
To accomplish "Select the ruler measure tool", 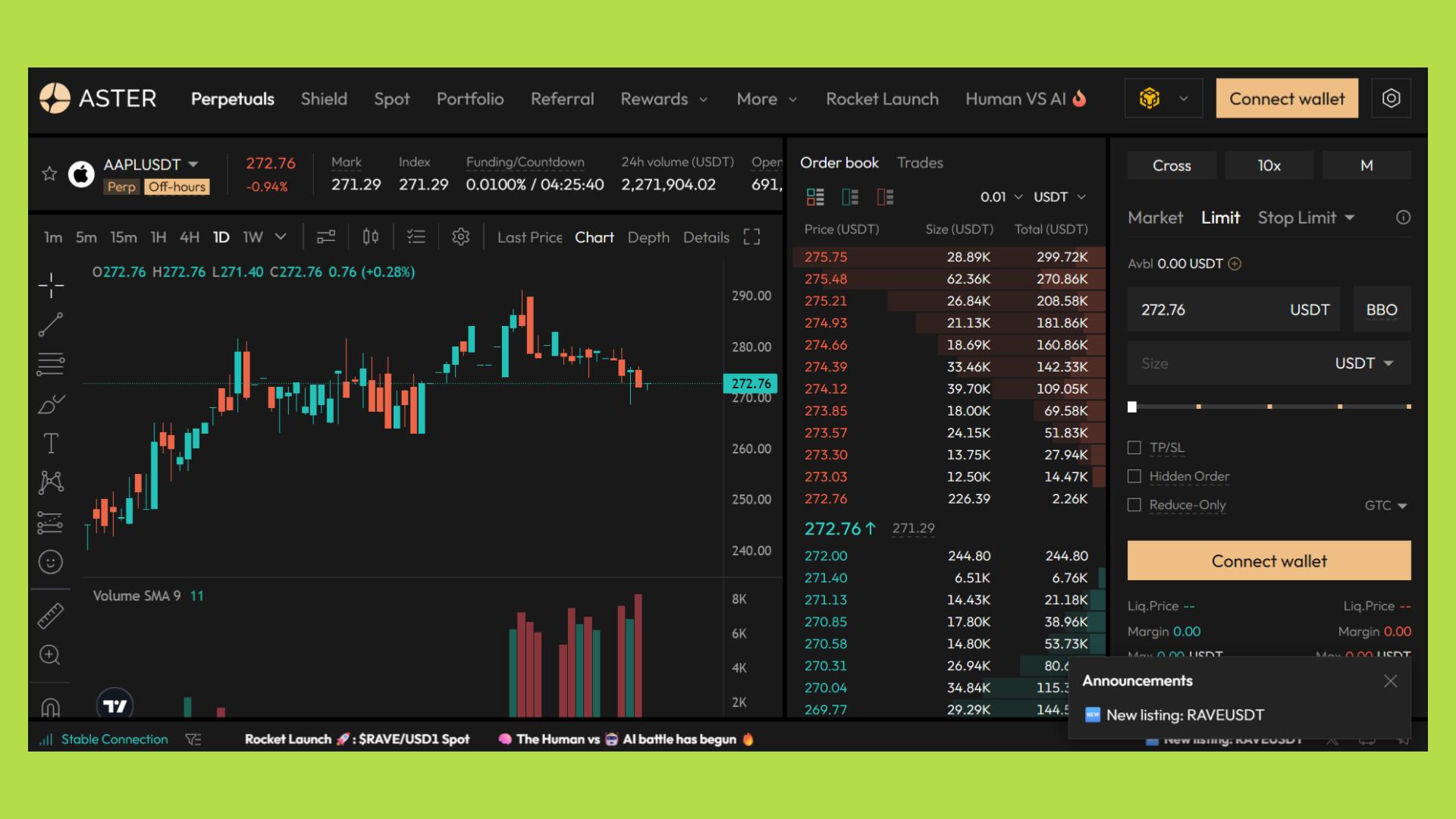I will tap(51, 616).
